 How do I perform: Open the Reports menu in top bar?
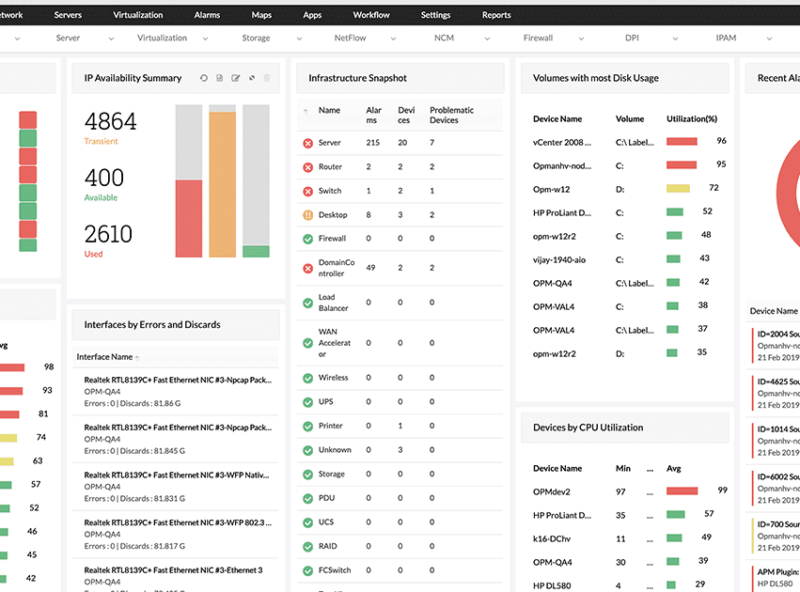pos(496,15)
